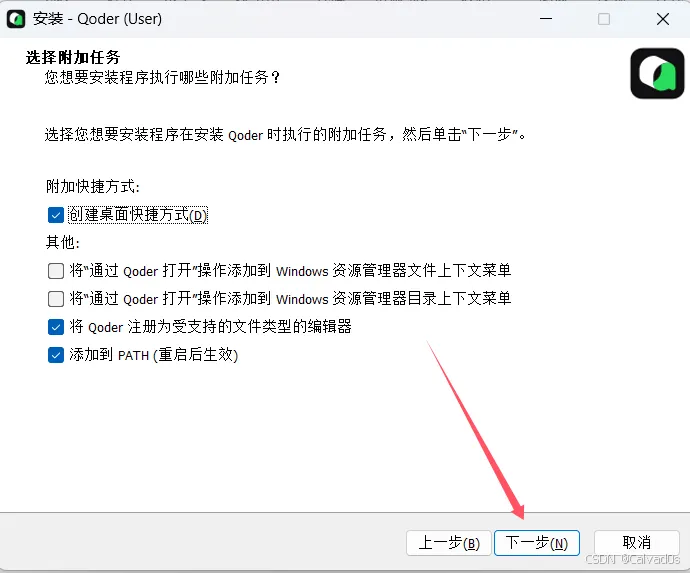The image size is (690, 573).
Task: Minimize the installer window
Action: click(546, 19)
